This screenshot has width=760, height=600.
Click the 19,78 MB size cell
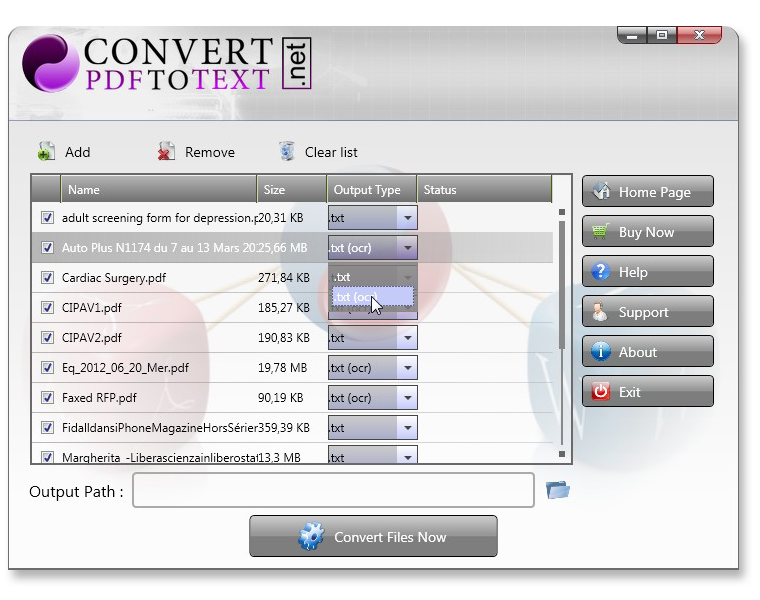point(283,368)
